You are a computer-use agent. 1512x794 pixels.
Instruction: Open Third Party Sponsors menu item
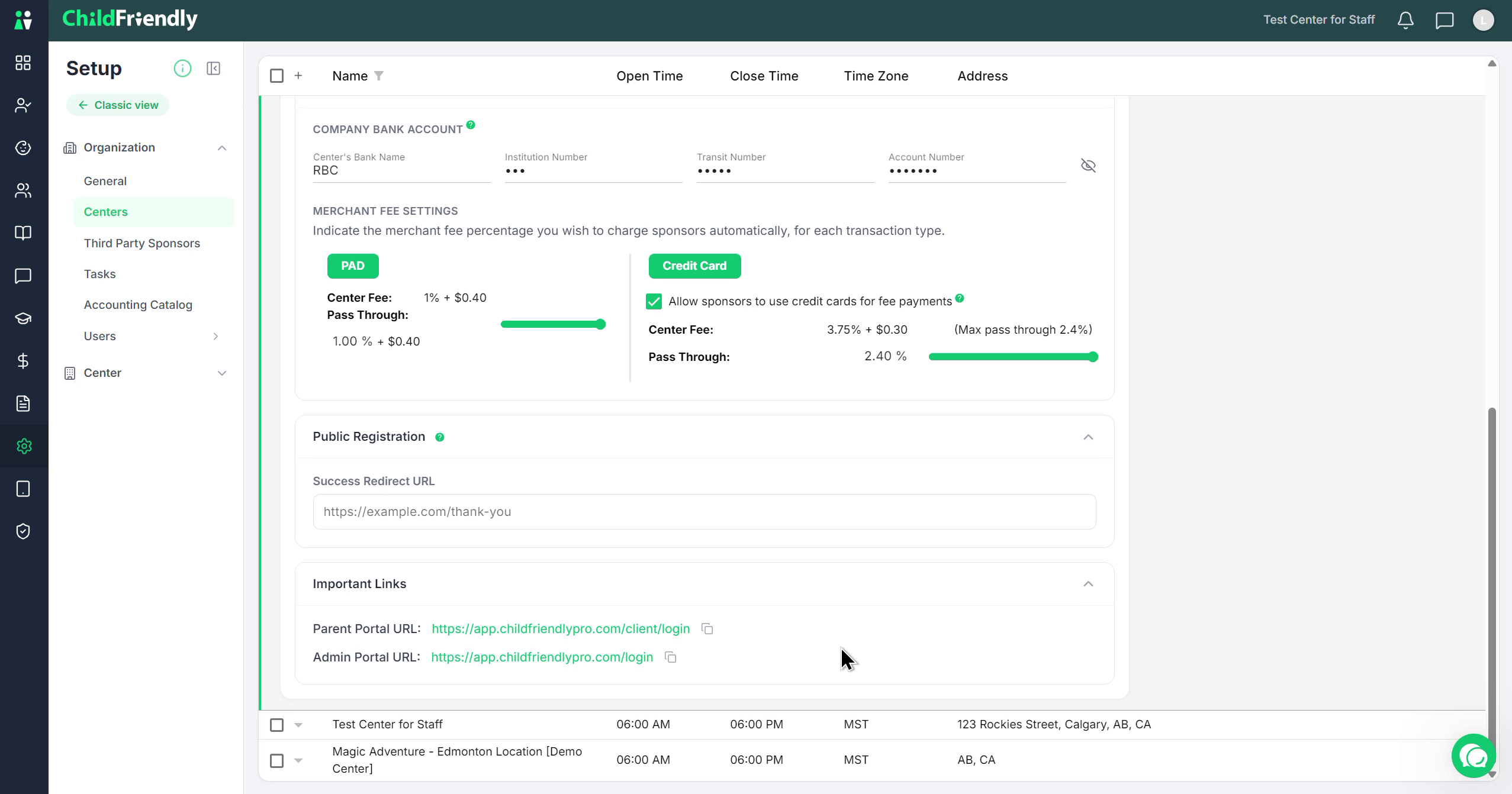142,243
